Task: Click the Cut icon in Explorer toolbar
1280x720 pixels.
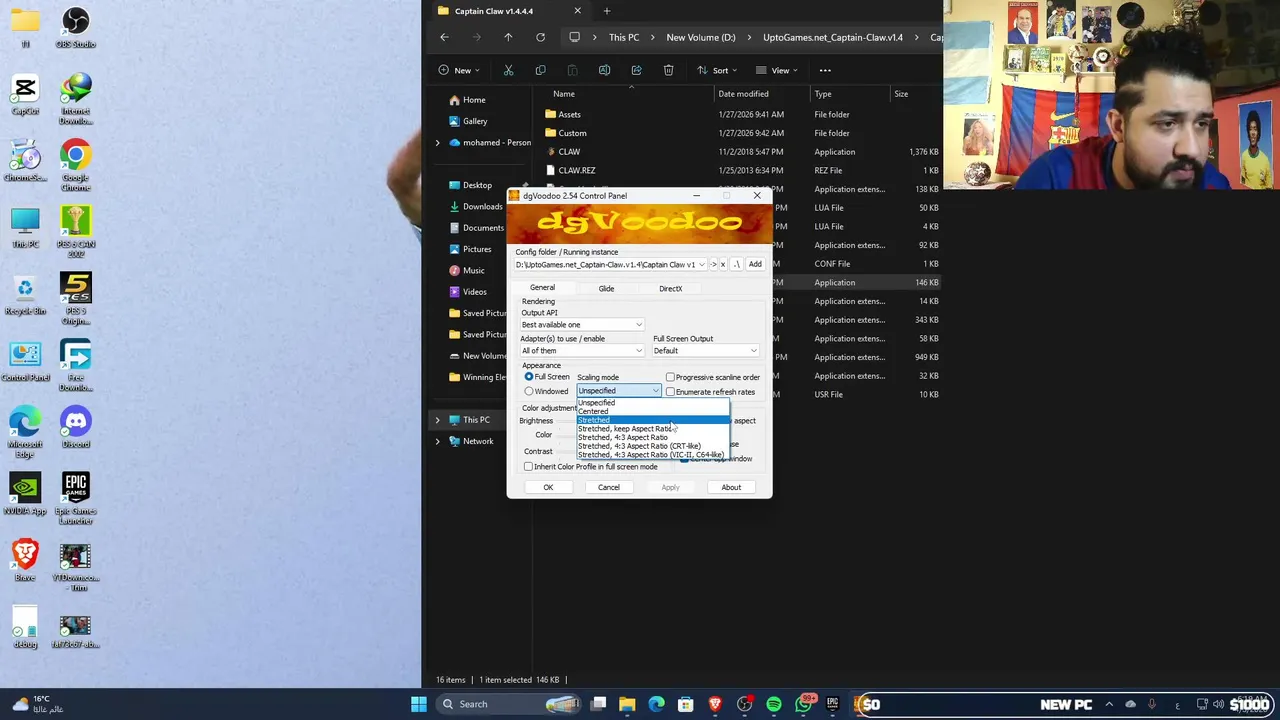Action: [508, 70]
